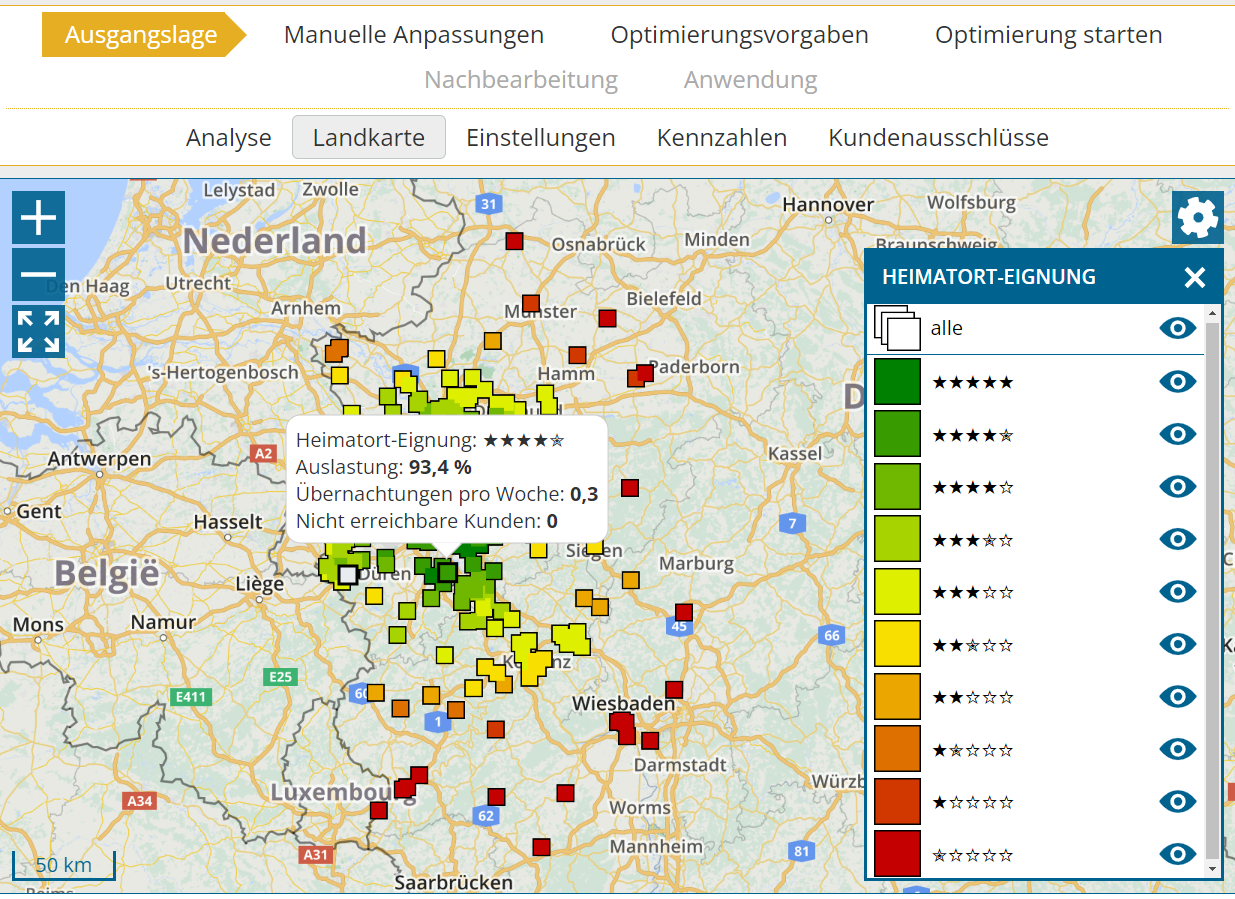Click the 50 km scale bar
The image size is (1235, 899).
tap(63, 865)
